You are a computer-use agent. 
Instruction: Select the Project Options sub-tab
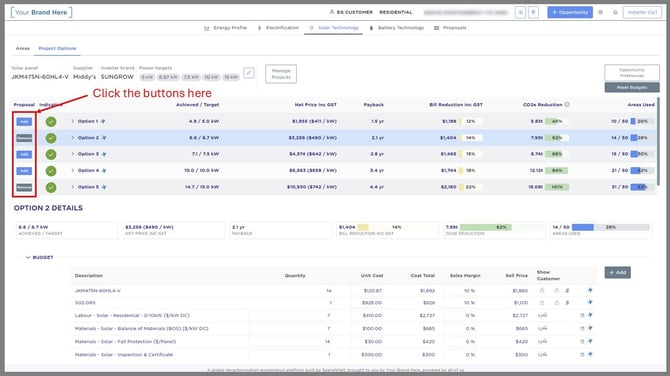point(57,48)
